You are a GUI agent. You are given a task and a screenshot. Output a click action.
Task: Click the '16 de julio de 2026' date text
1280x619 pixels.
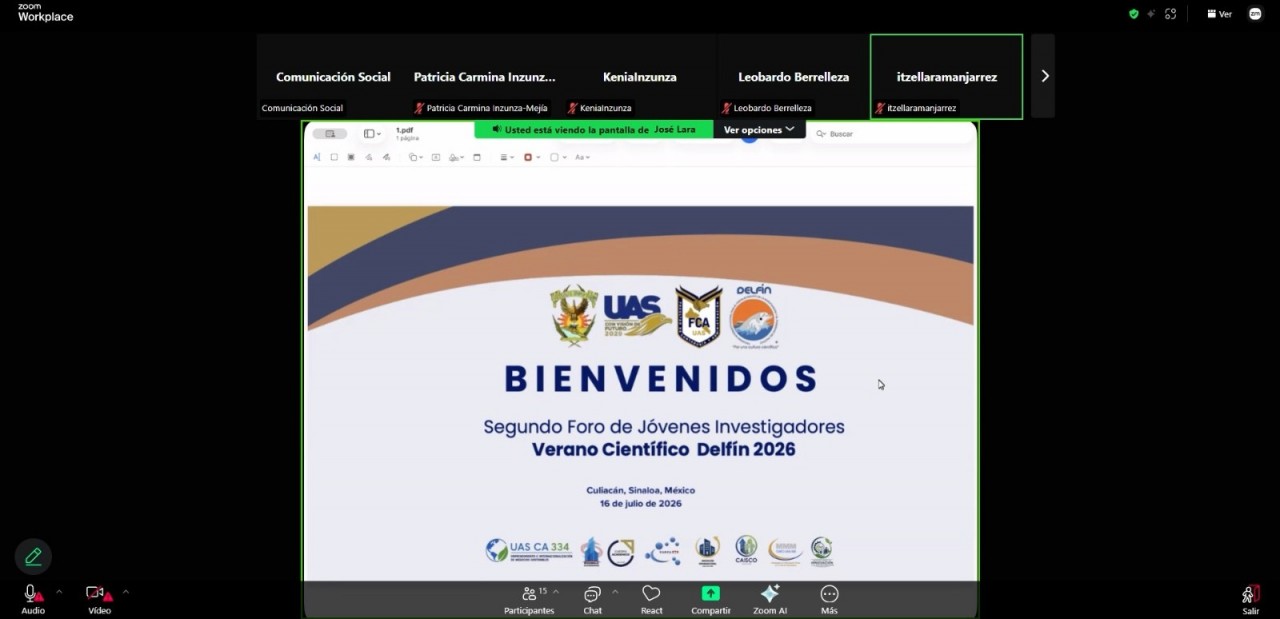[x=641, y=504]
